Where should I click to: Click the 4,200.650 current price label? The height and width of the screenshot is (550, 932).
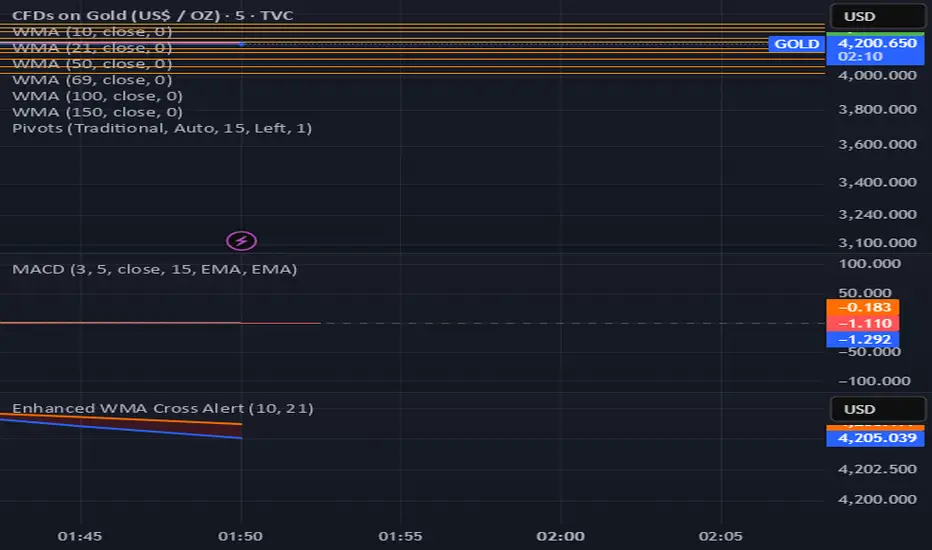pyautogui.click(x=875, y=49)
